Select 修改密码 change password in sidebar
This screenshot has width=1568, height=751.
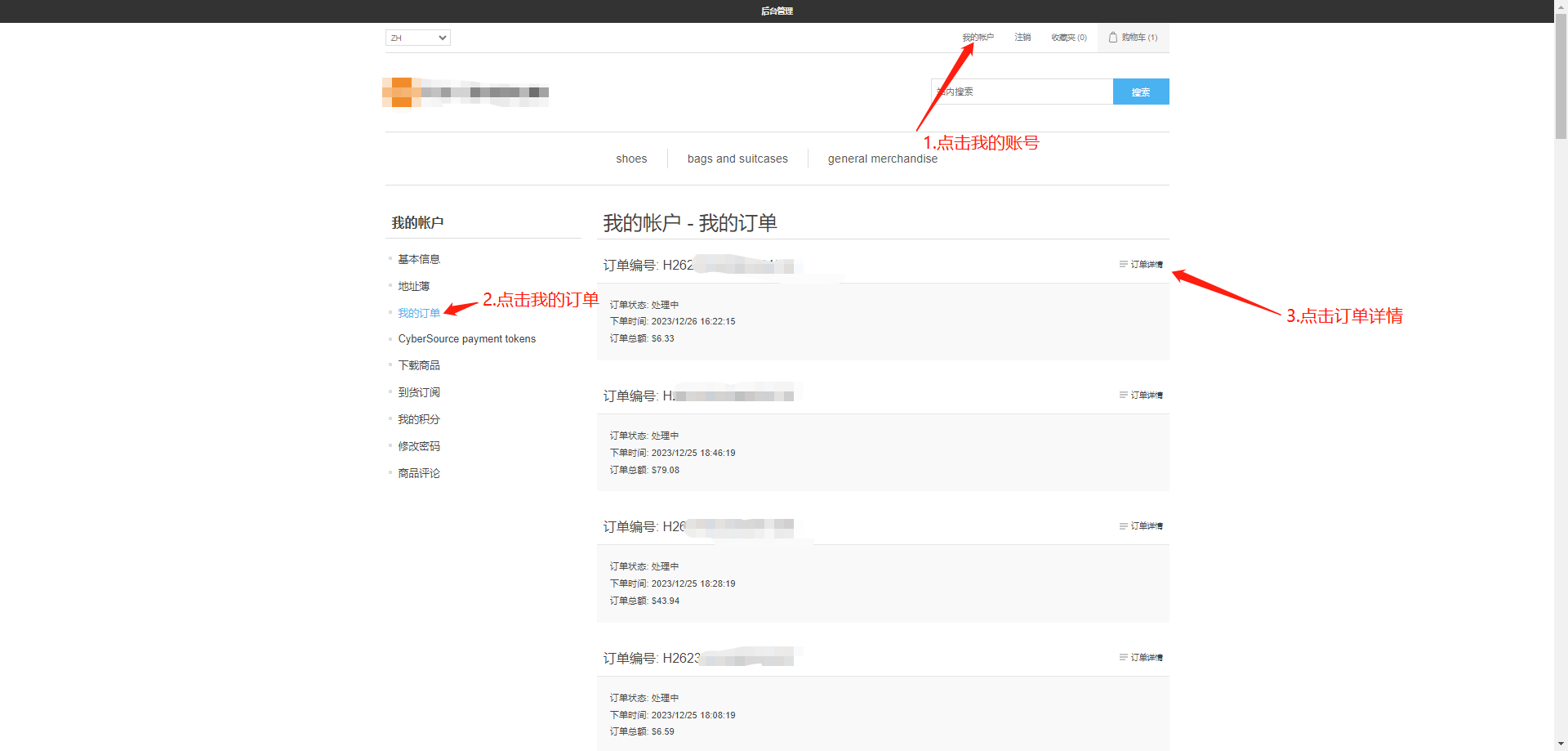pos(419,446)
